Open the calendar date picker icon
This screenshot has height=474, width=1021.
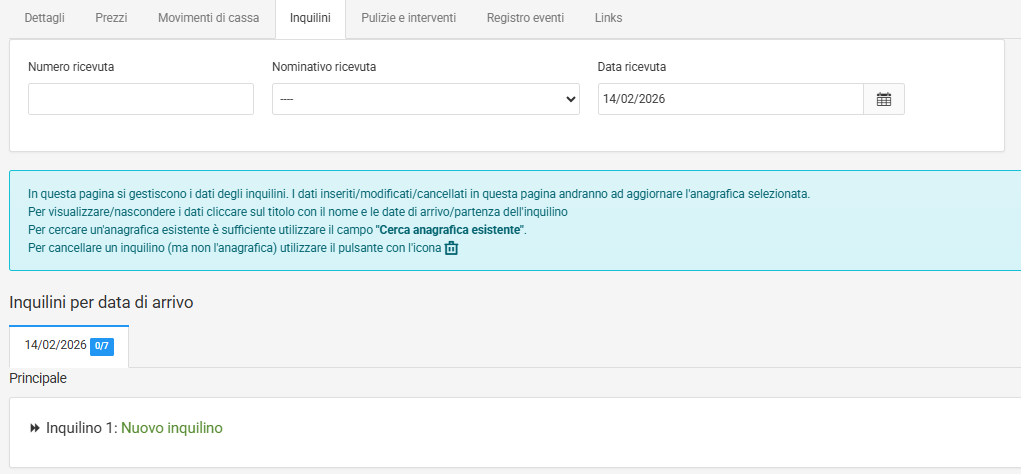click(884, 99)
